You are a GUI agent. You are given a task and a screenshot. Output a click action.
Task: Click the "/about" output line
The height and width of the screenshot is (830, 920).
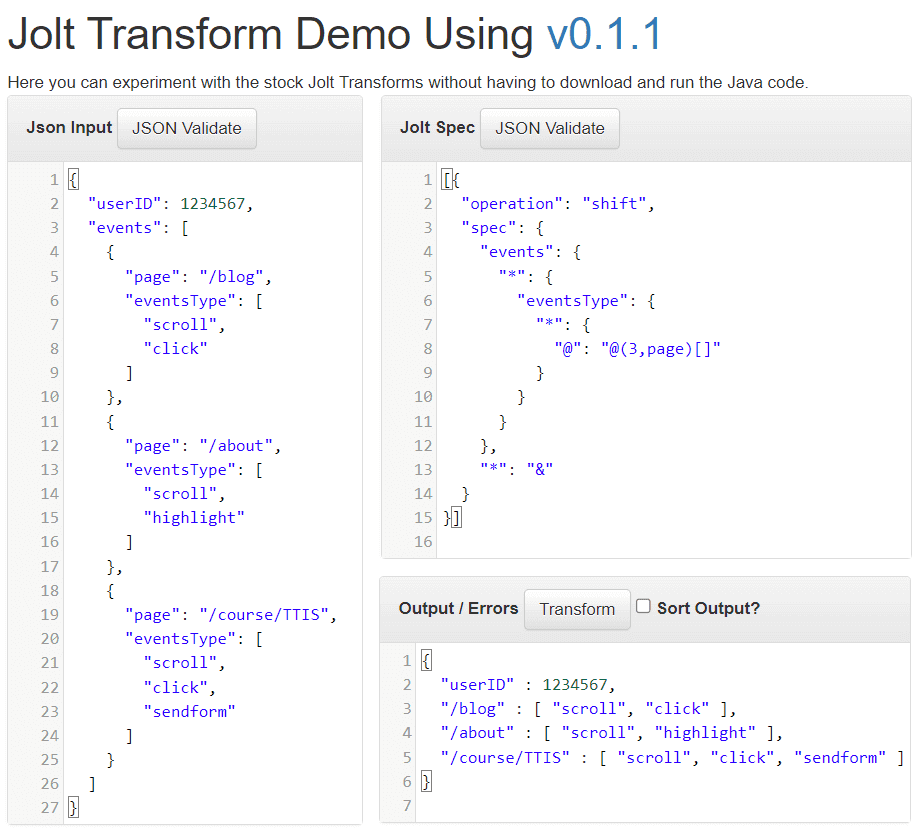[x=611, y=733]
